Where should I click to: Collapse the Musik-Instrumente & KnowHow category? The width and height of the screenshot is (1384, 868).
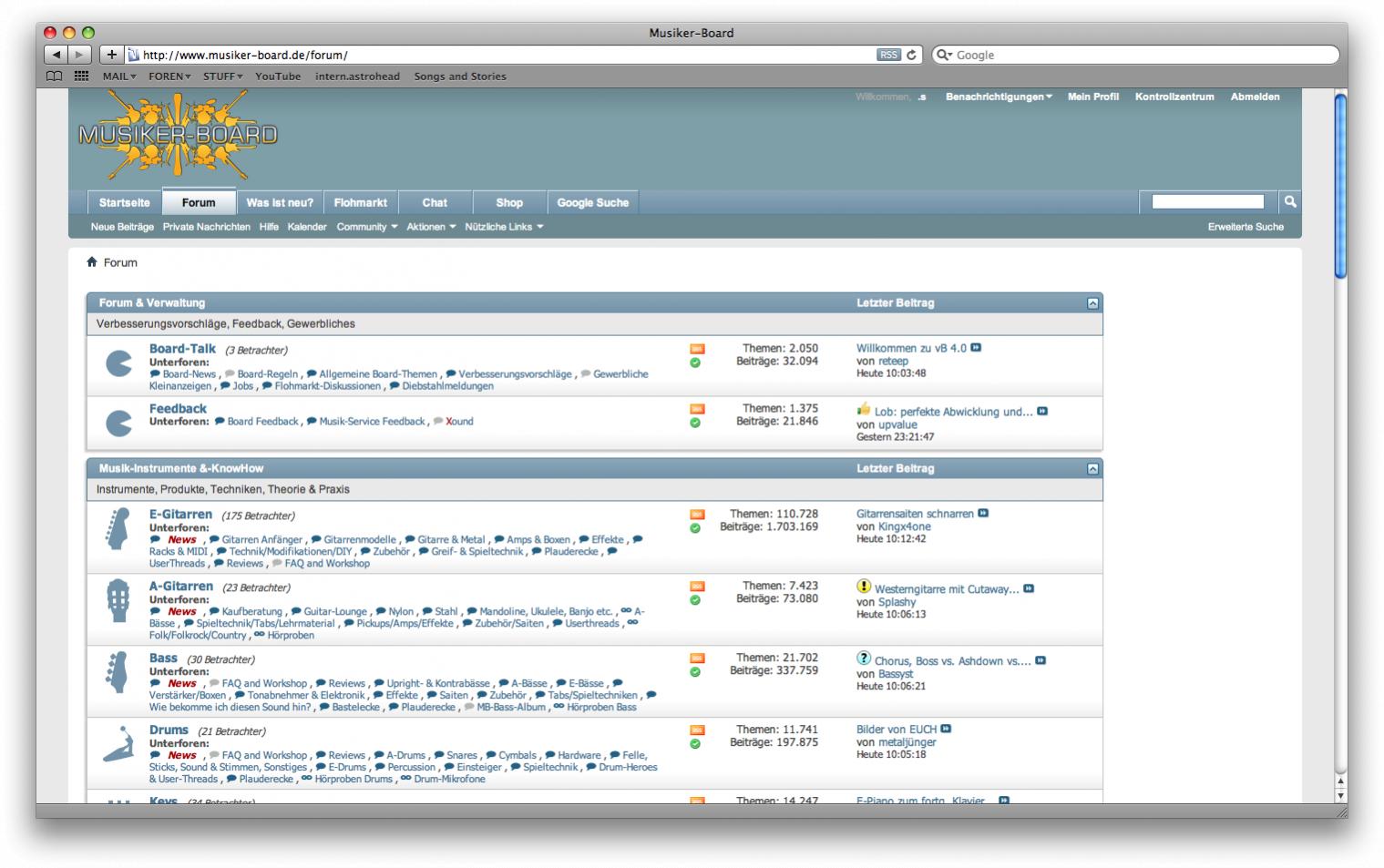(1092, 469)
